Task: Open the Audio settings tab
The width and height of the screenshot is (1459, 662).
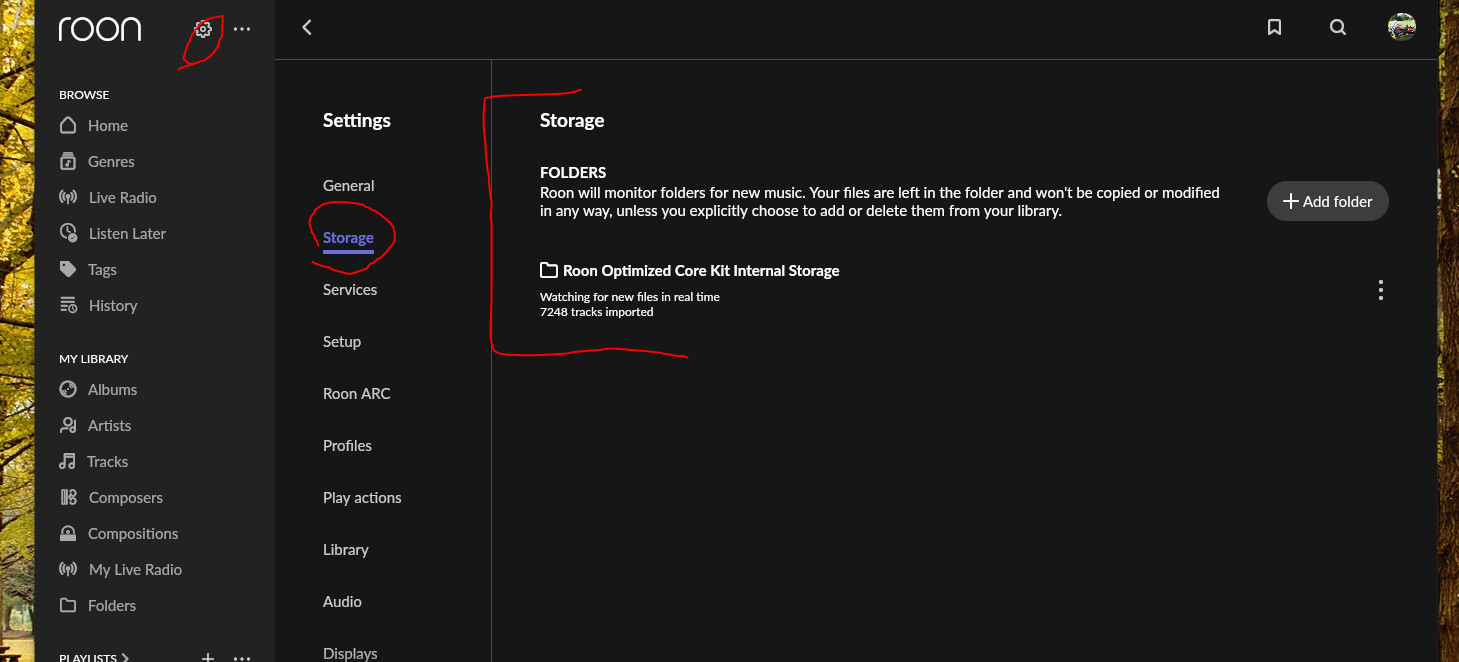Action: (x=342, y=602)
